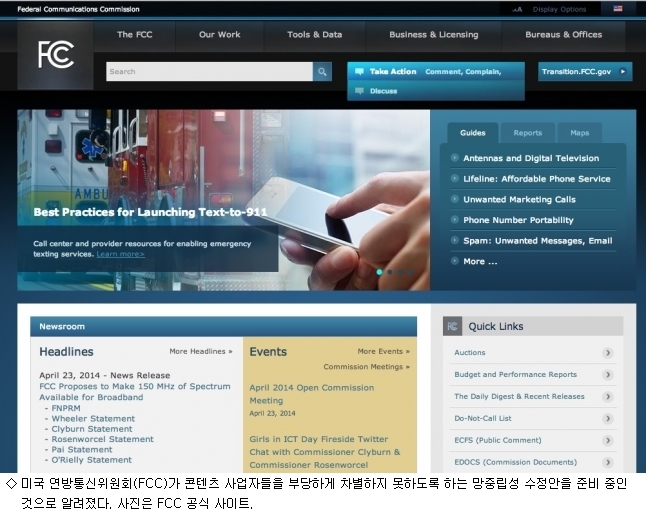Viewport: 646px width, 513px height.
Task: Click bullet icon next to More ...
Action: pyautogui.click(x=455, y=260)
